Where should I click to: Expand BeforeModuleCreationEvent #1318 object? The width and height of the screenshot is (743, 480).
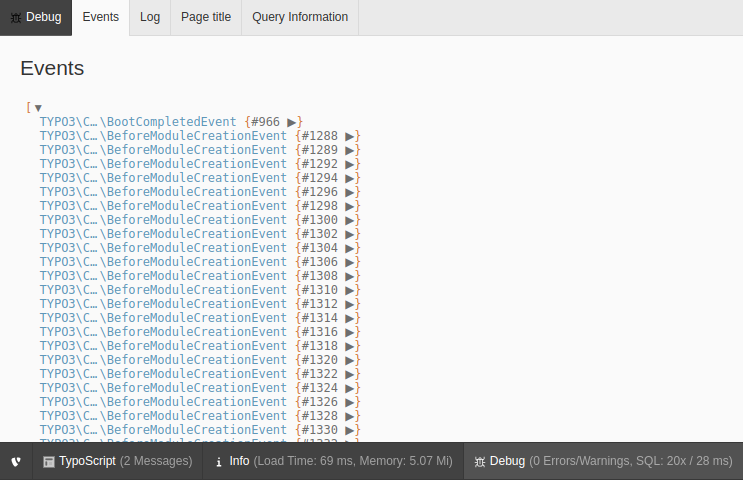tap(350, 346)
